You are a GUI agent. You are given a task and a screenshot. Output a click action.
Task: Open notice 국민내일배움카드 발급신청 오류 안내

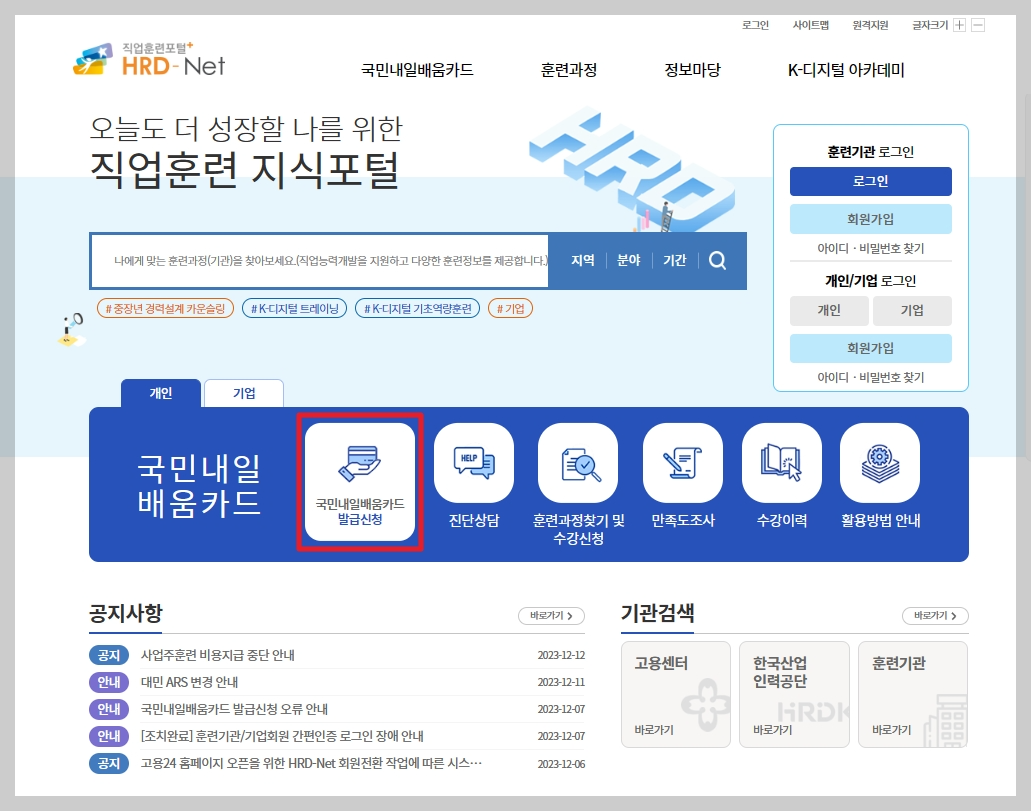coord(234,709)
